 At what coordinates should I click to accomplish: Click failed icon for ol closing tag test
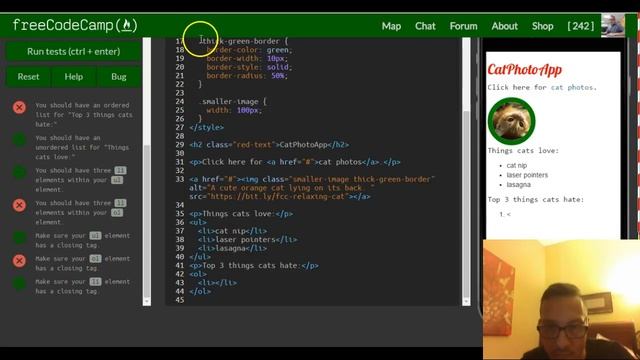click(x=19, y=260)
